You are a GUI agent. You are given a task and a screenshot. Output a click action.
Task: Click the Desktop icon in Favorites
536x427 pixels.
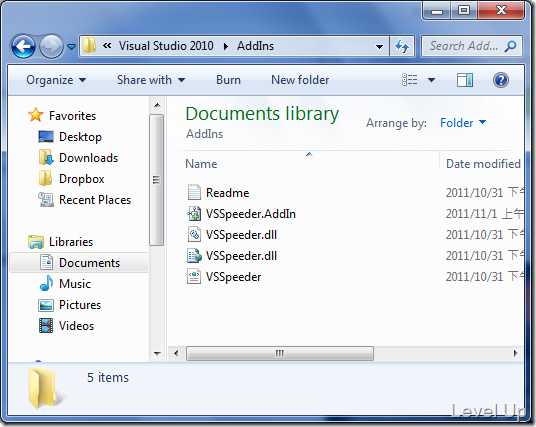pyautogui.click(x=45, y=137)
